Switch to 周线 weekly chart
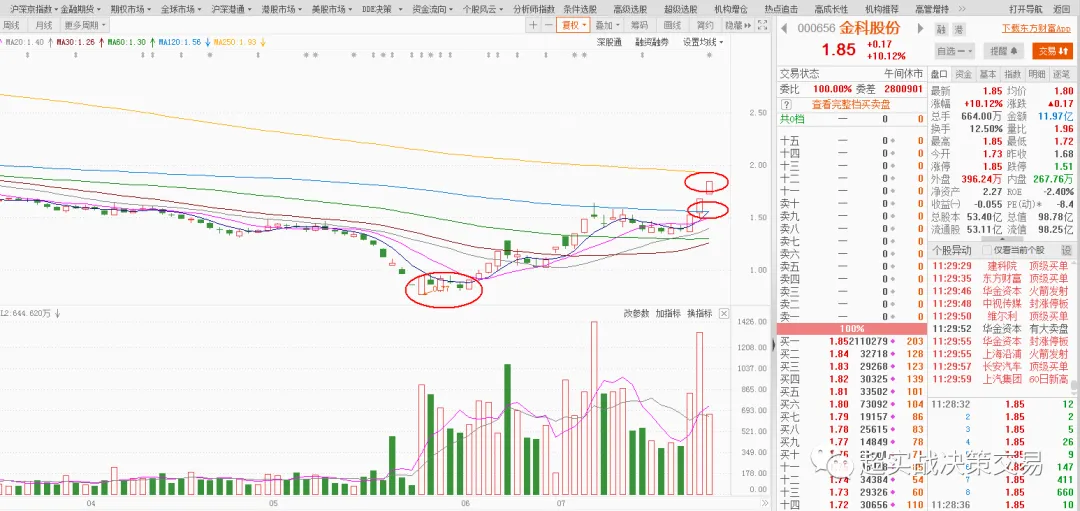The image size is (1080, 511). pyautogui.click(x=12, y=25)
